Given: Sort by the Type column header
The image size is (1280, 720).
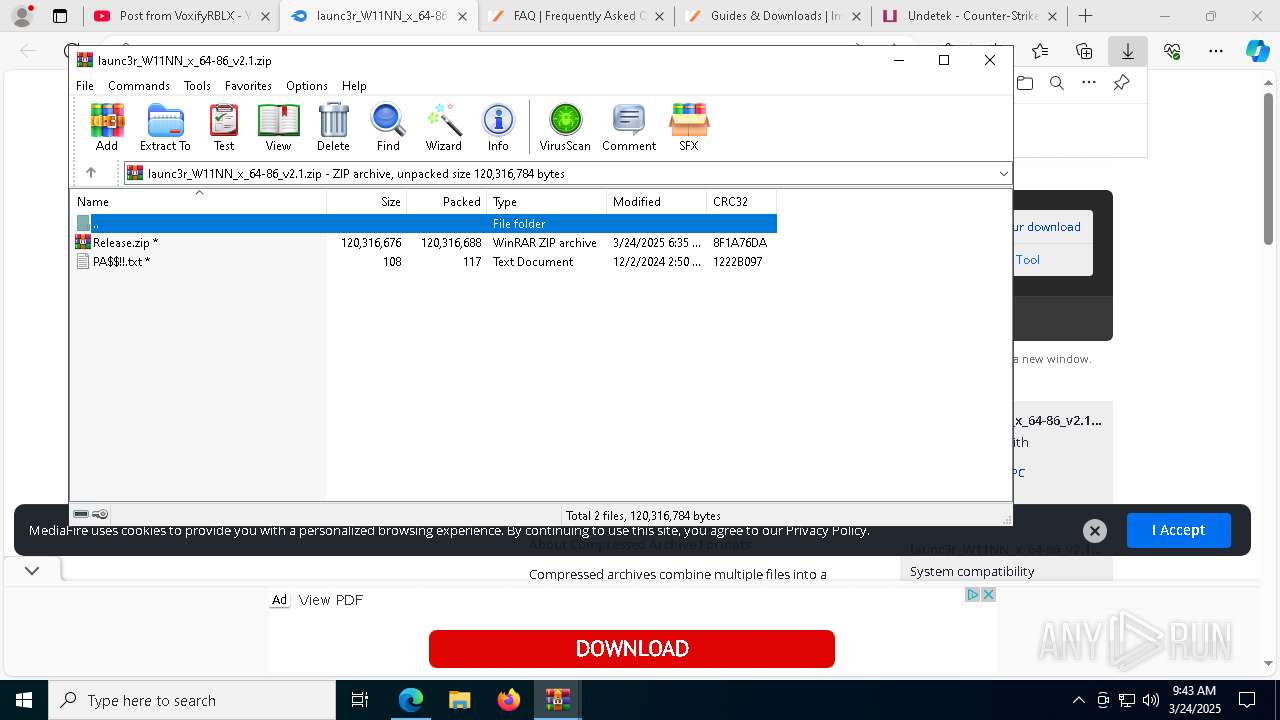Looking at the screenshot, I should coord(546,202).
